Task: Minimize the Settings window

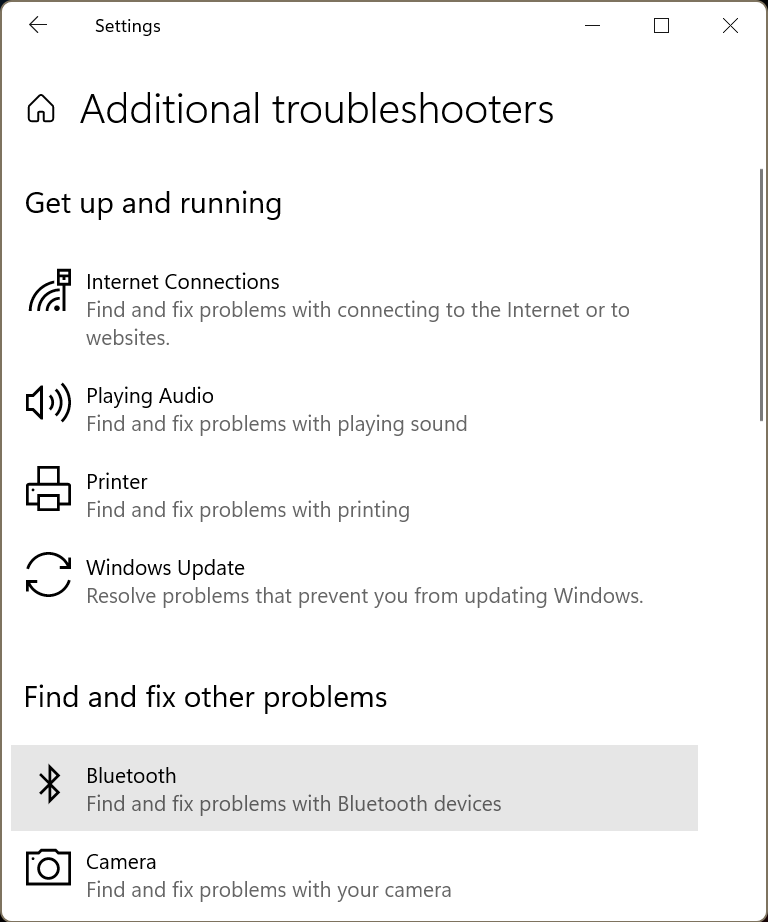Action: click(x=592, y=26)
